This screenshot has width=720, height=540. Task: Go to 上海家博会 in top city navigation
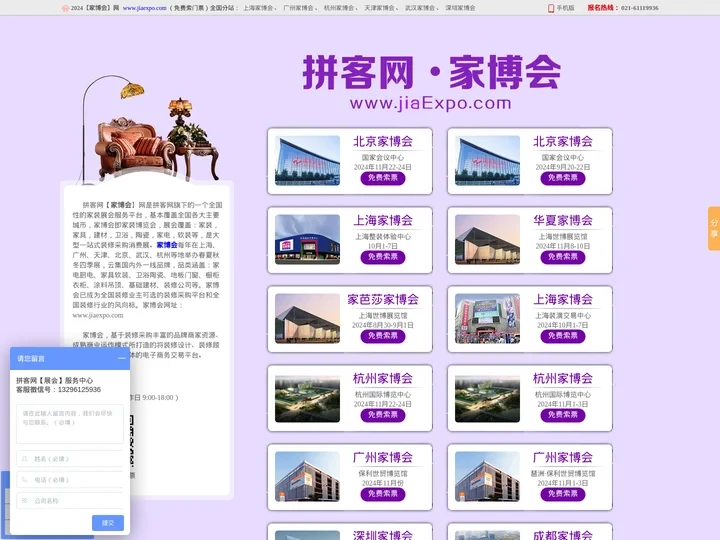[x=258, y=8]
